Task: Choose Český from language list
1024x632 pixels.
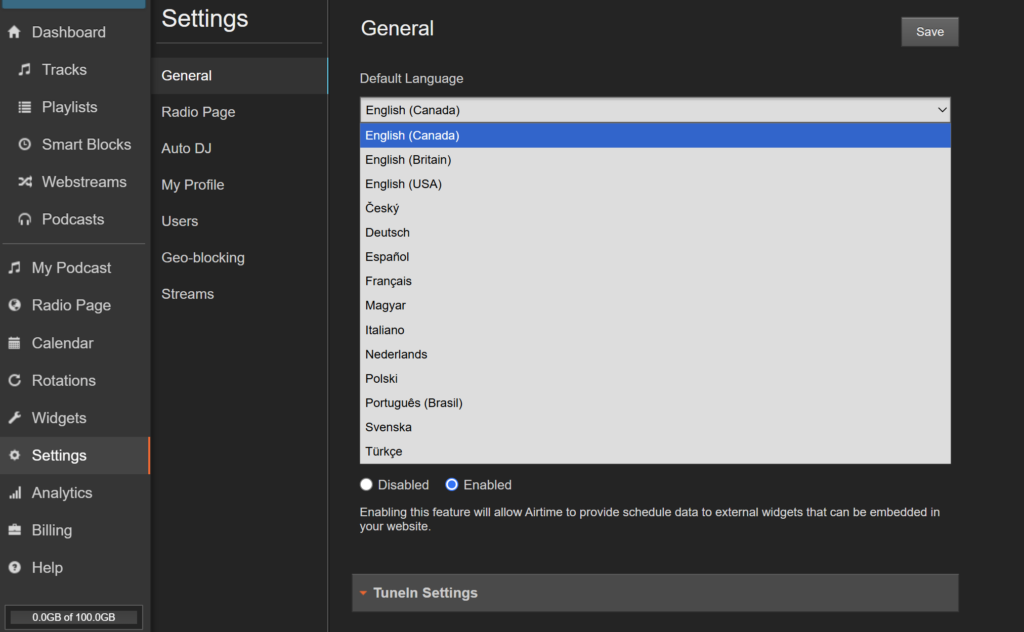Action: tap(655, 208)
